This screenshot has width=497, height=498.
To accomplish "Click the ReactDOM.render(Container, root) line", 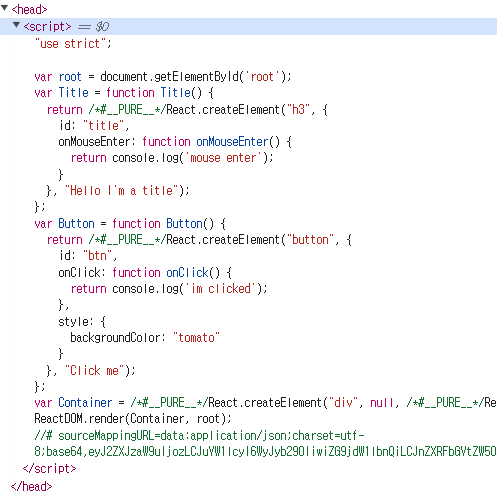I will click(x=133, y=419).
